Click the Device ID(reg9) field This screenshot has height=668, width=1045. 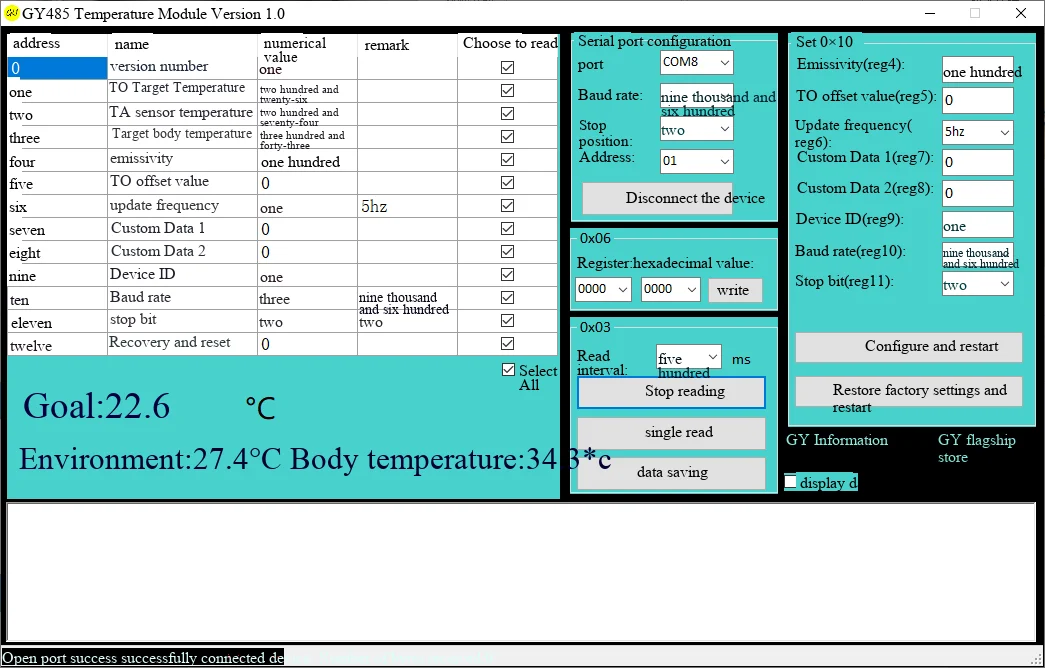pyautogui.click(x=978, y=225)
